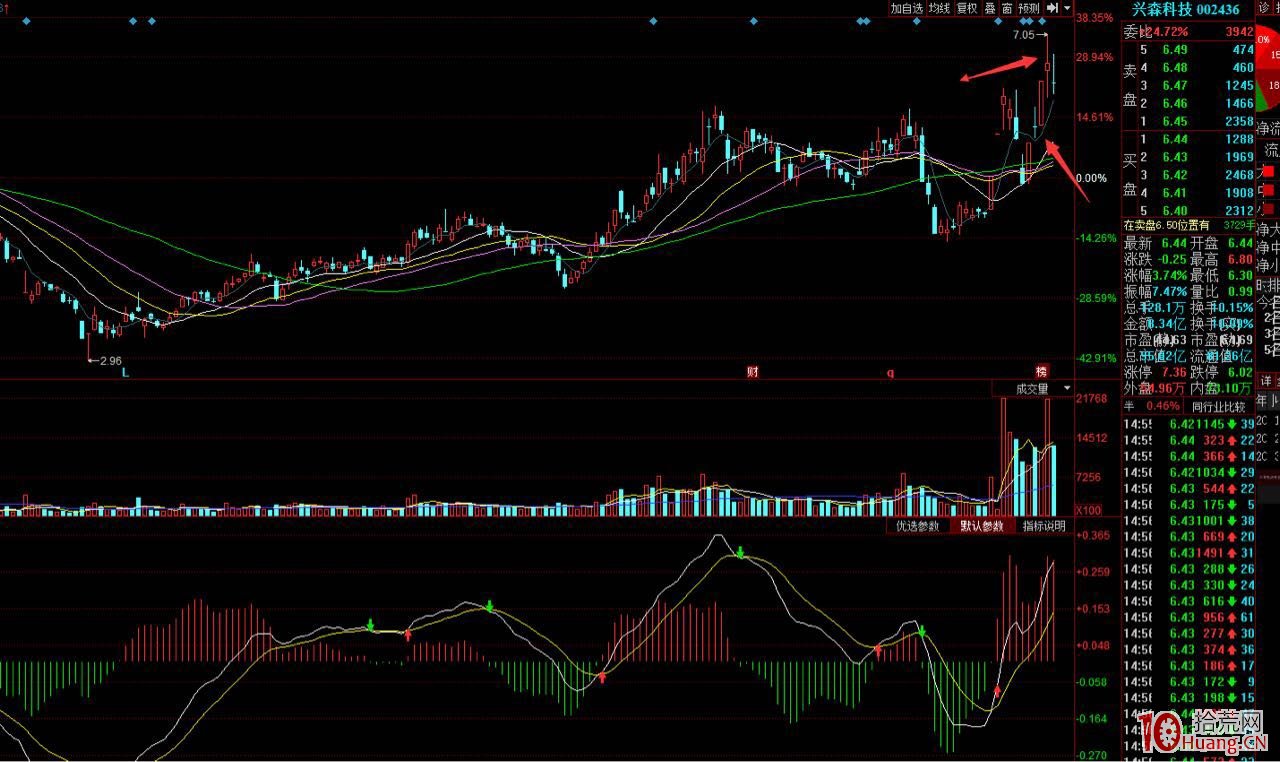Click the buy-3 volume 2468
Screen dimensions: 1280x762
pos(1237,175)
